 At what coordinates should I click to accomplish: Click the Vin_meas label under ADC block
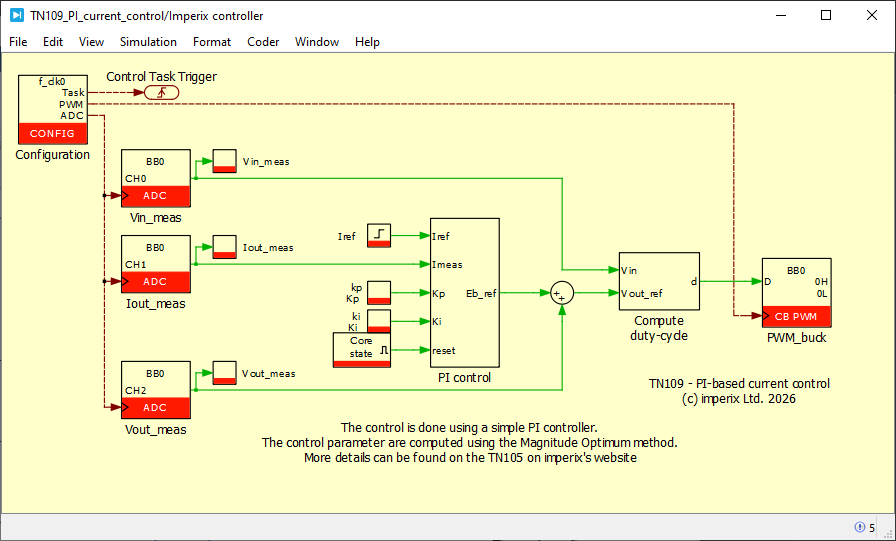click(155, 218)
